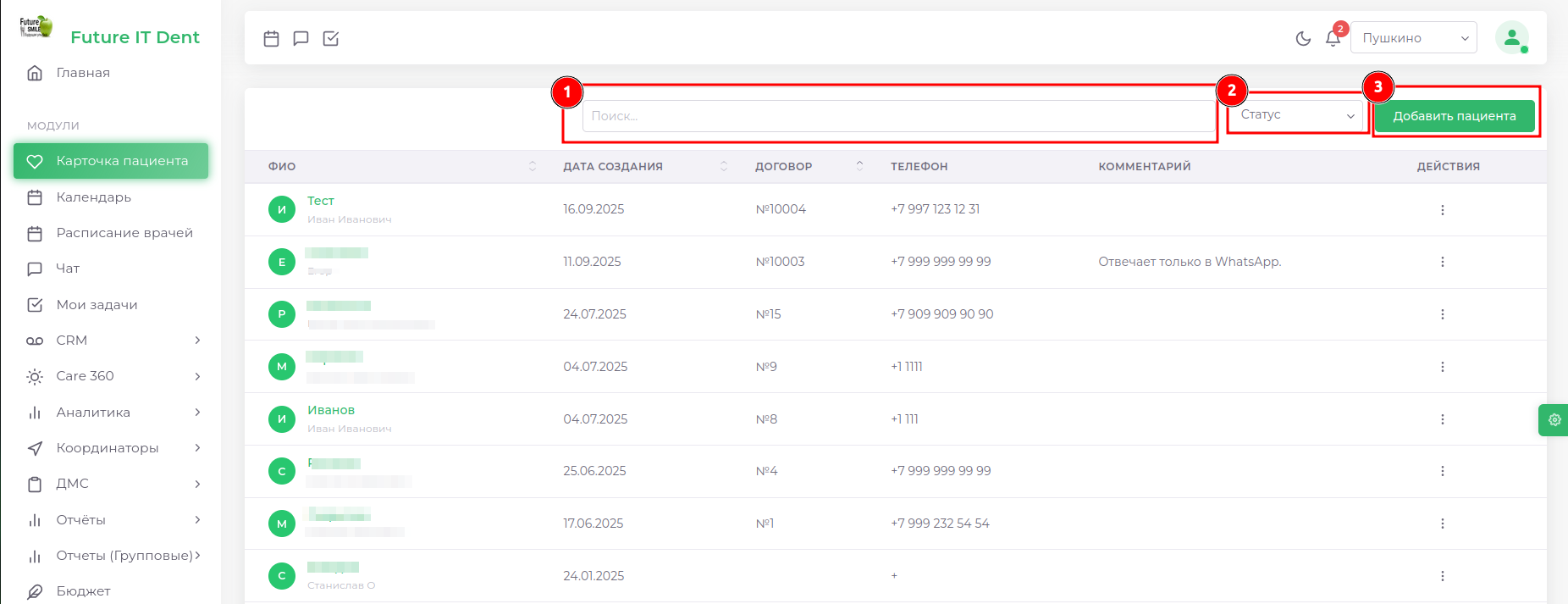Open patient Иванов's card link
1568x604 pixels.
tap(331, 410)
